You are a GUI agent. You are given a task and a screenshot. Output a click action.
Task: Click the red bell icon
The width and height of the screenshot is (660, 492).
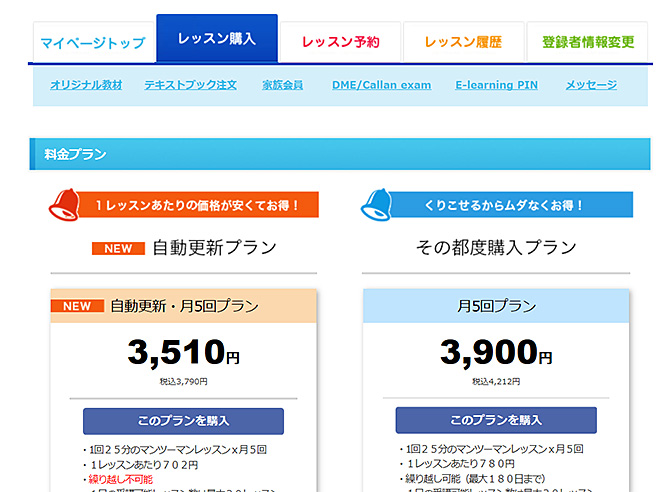click(x=66, y=204)
